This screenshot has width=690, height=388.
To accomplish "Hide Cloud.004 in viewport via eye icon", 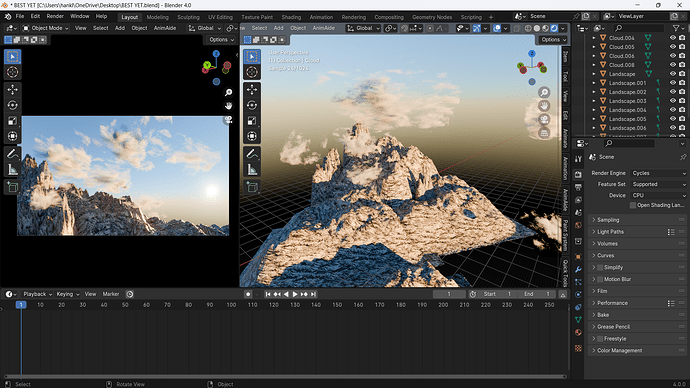I will (672, 38).
